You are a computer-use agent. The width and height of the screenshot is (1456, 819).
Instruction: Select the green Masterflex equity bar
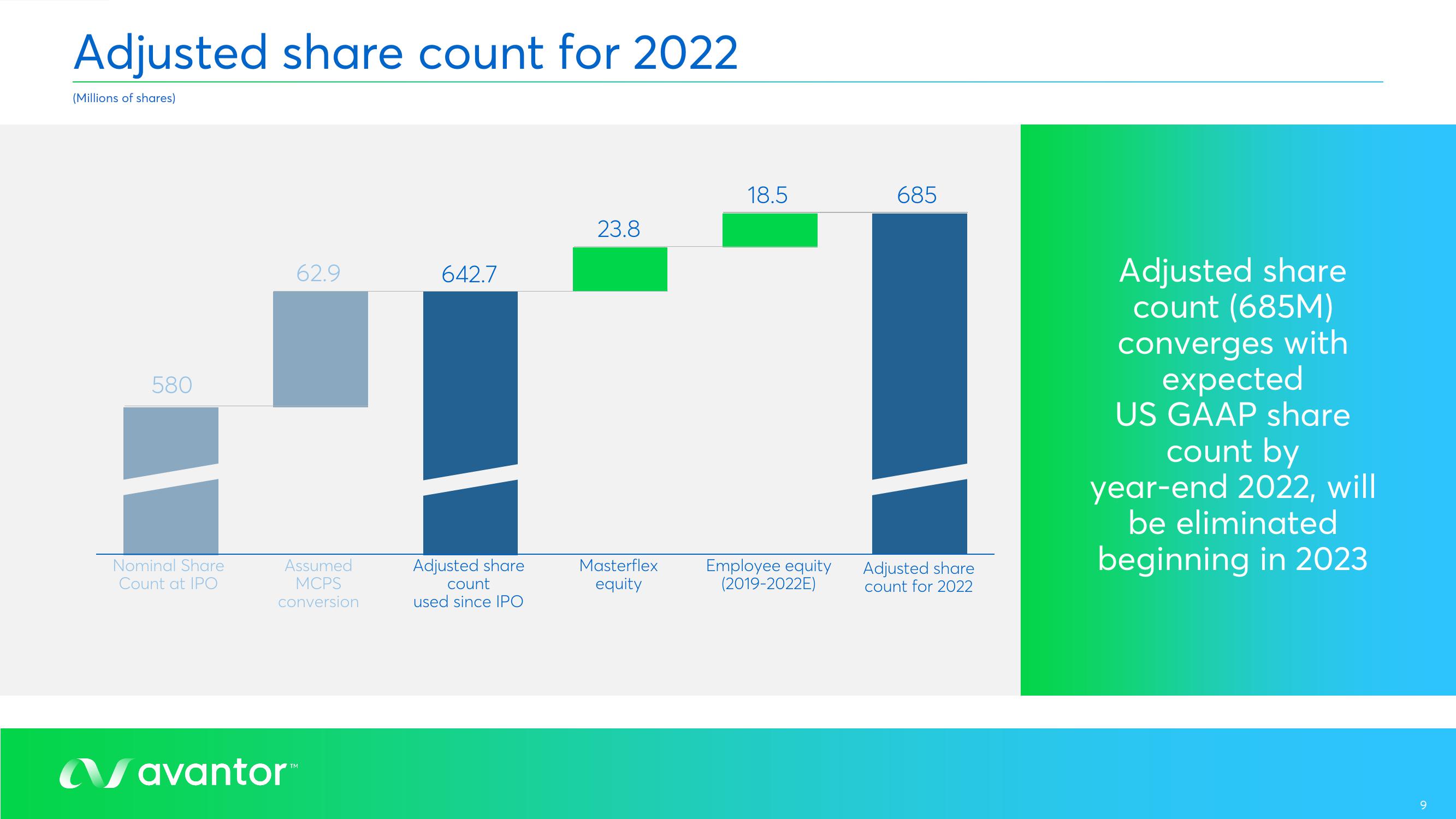coord(620,269)
